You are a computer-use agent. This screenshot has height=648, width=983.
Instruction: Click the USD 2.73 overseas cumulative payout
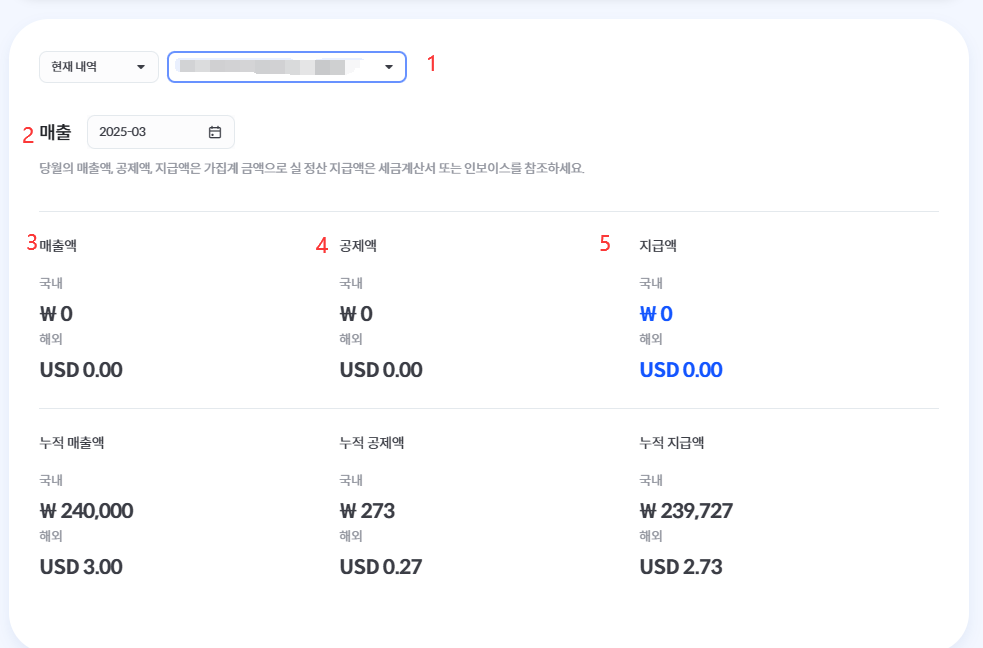[x=681, y=567]
